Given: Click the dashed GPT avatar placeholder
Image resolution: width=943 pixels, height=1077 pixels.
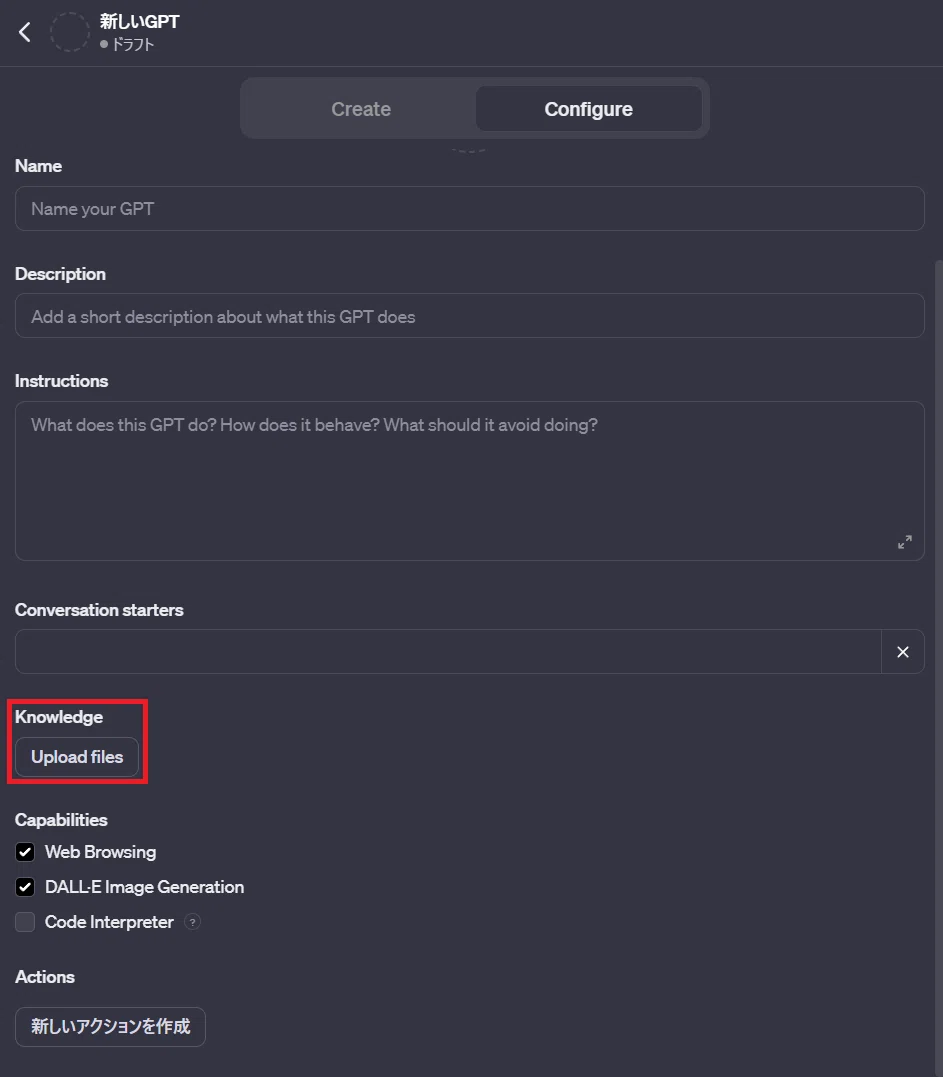Looking at the screenshot, I should click(69, 32).
